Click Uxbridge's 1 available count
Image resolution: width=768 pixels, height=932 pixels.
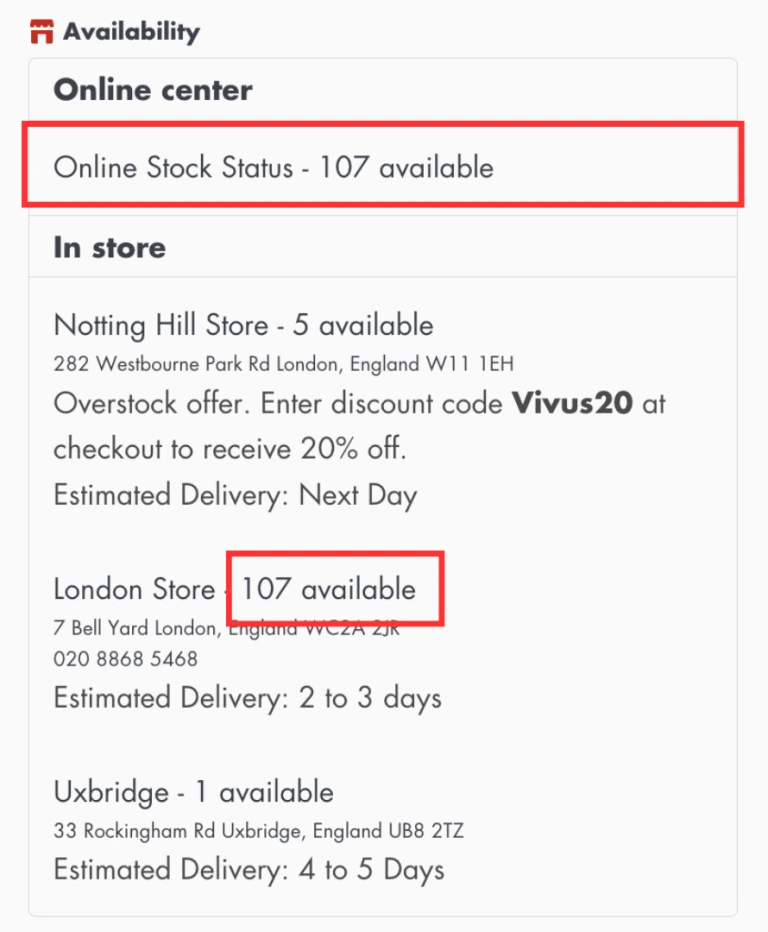(264, 793)
